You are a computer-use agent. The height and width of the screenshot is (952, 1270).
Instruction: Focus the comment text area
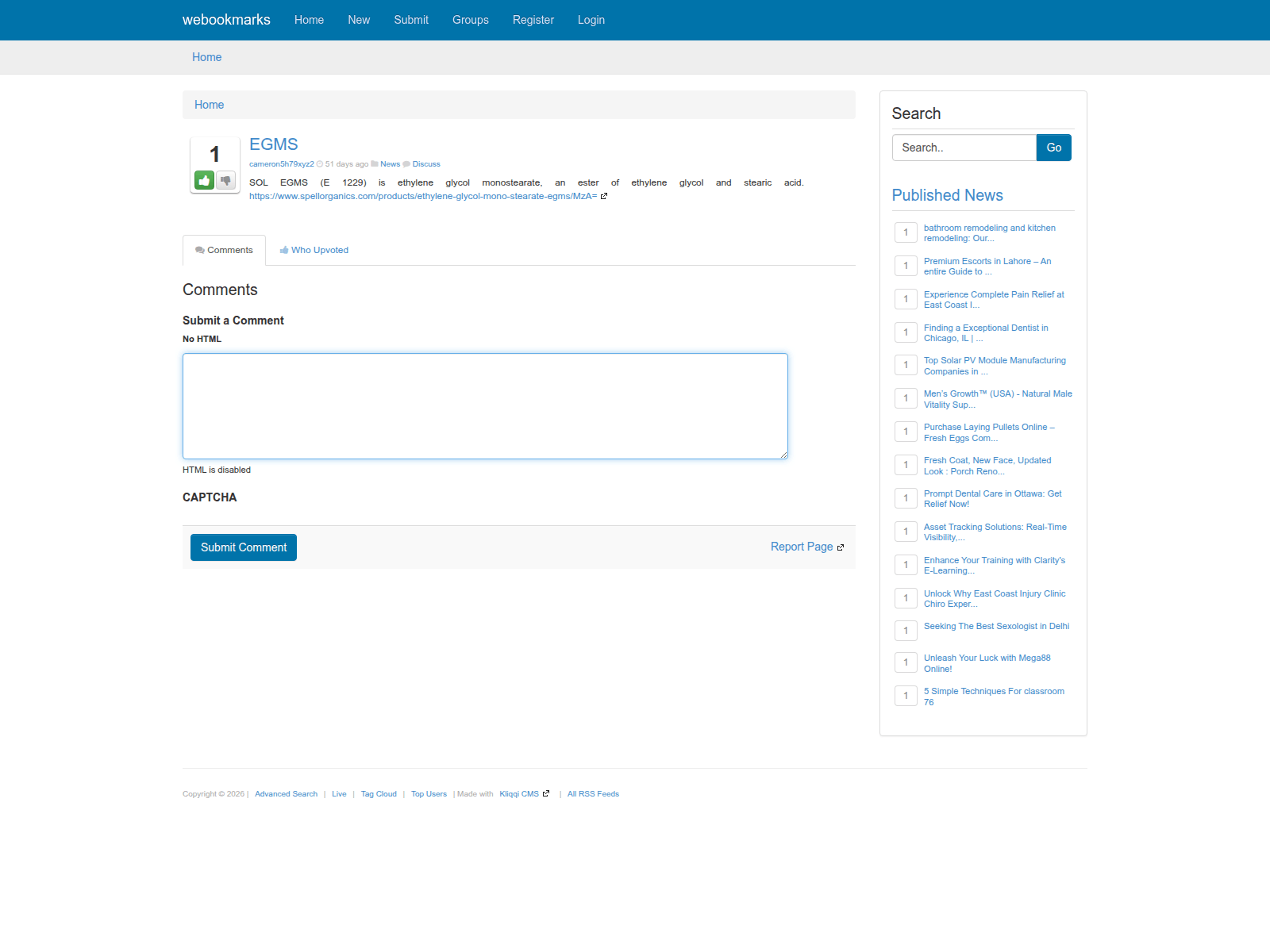[x=485, y=406]
